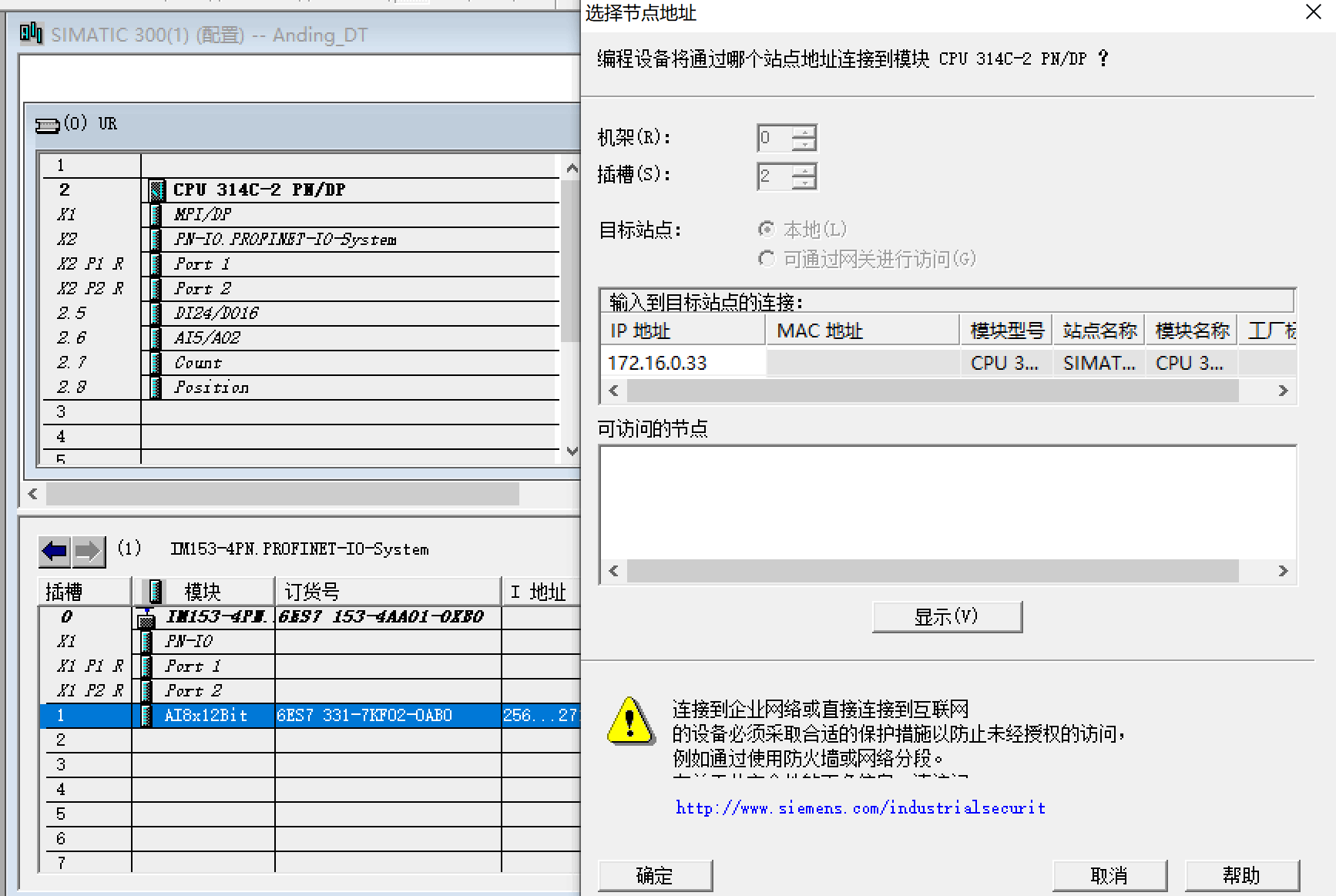This screenshot has width=1336, height=896.
Task: Increase the Slot (S) spinner value
Action: pyautogui.click(x=804, y=170)
